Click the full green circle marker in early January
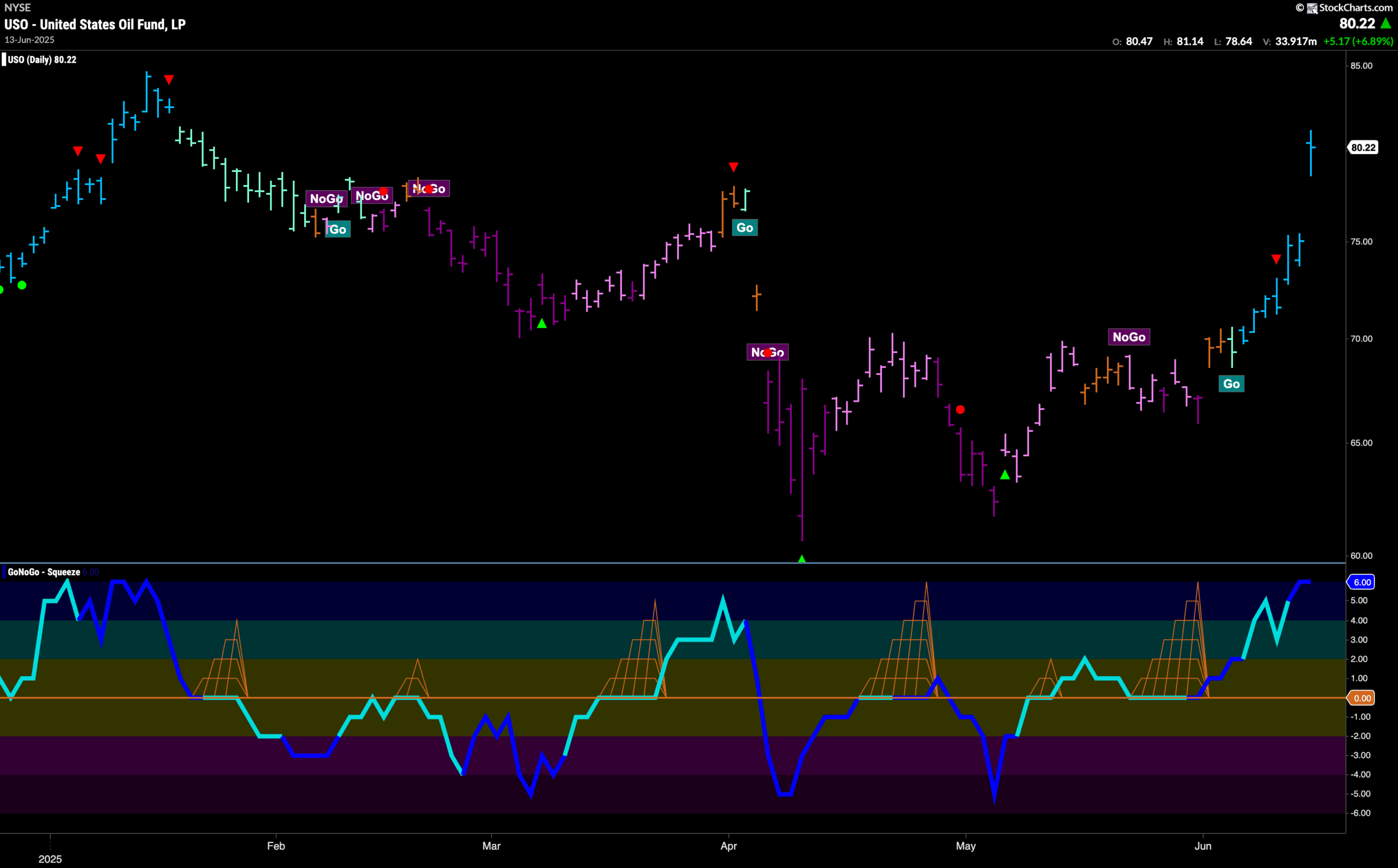Viewport: 1398px width, 868px height. [x=22, y=286]
